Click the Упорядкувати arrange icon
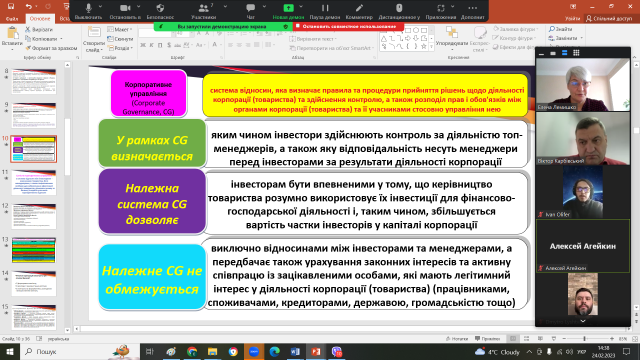Screen dimensions: 640x360 pos(451,32)
